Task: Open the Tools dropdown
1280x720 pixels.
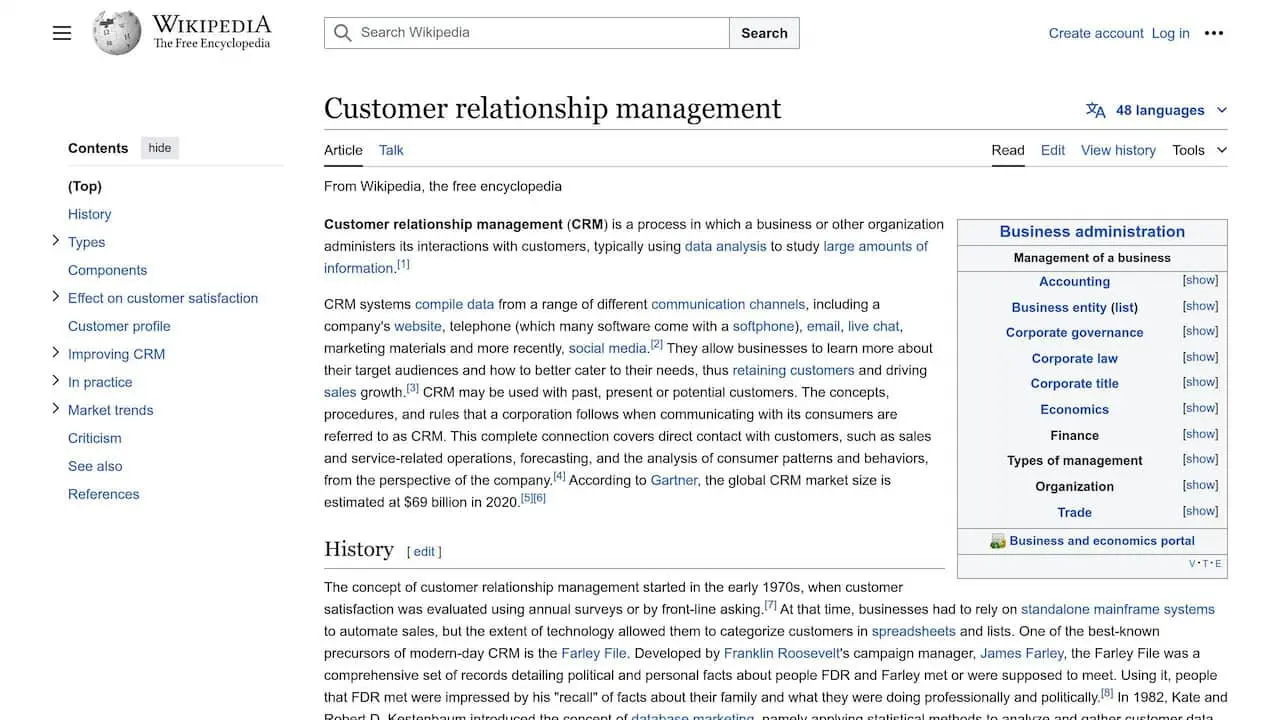Action: pyautogui.click(x=1197, y=150)
